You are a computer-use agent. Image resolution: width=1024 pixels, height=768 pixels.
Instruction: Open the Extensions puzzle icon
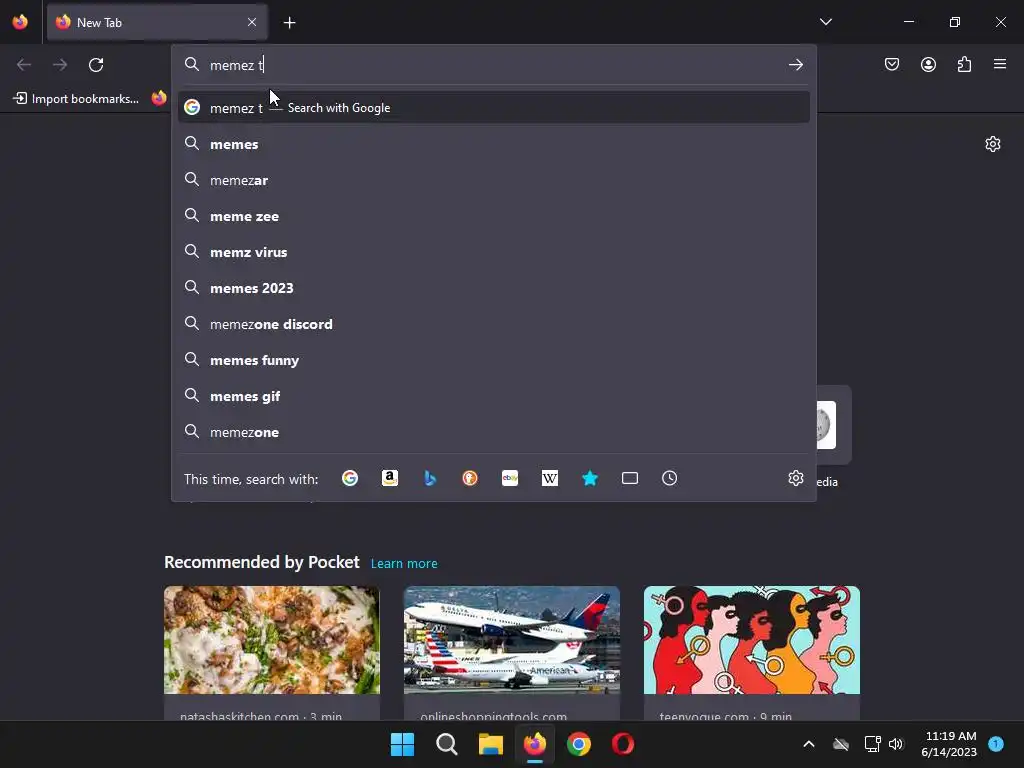964,64
